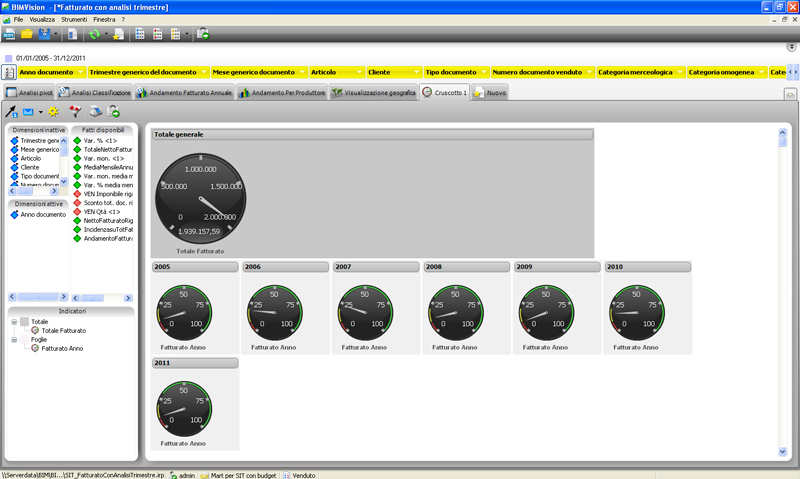Image resolution: width=800 pixels, height=479 pixels.
Task: Select Var. % <1> fact
Action: tap(100, 141)
